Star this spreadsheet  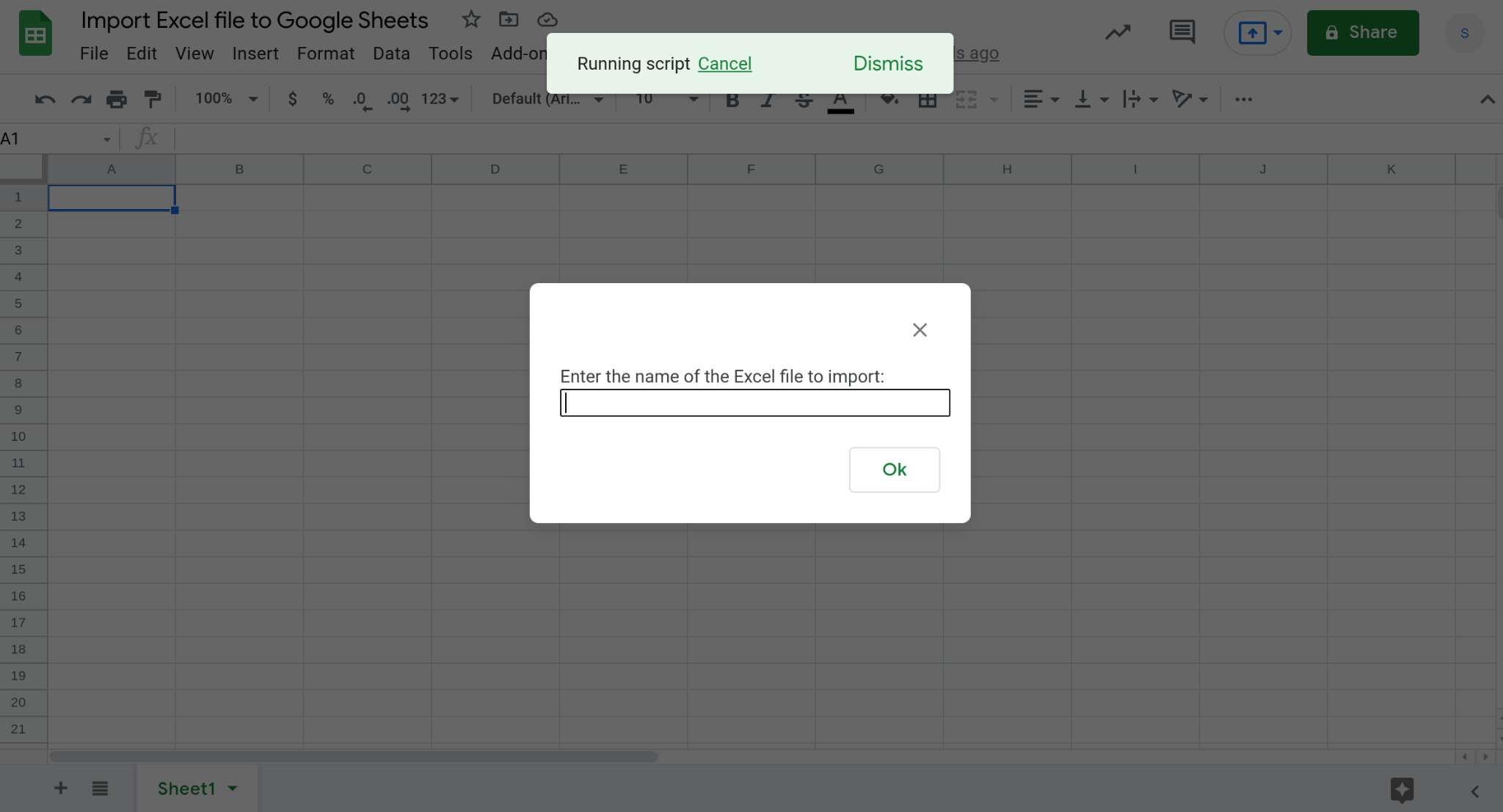click(x=471, y=20)
